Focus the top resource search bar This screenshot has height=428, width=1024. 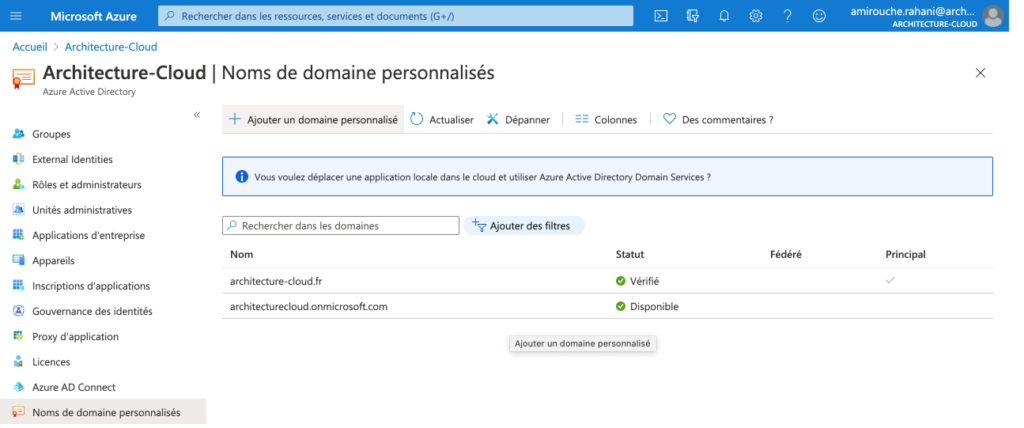(x=396, y=16)
